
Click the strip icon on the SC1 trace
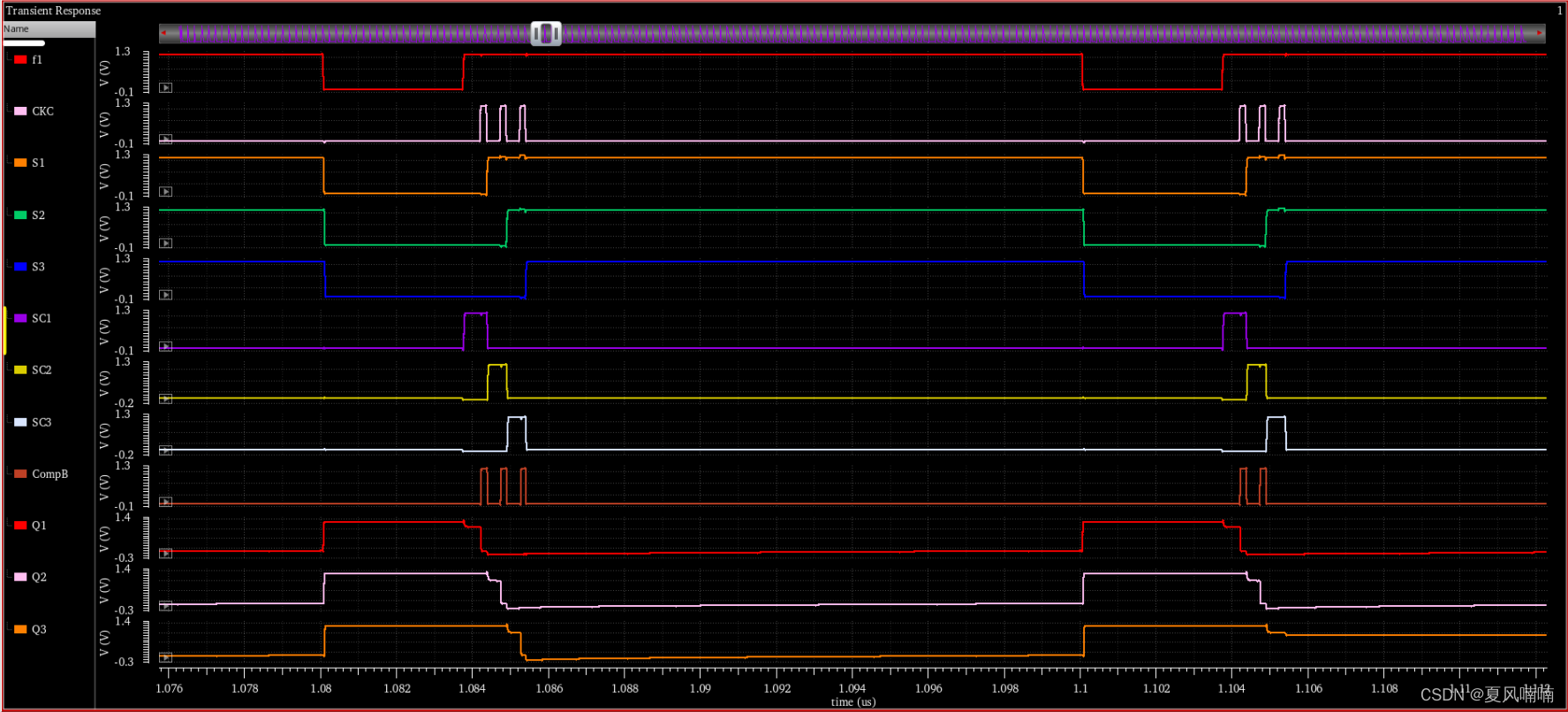pyautogui.click(x=165, y=346)
